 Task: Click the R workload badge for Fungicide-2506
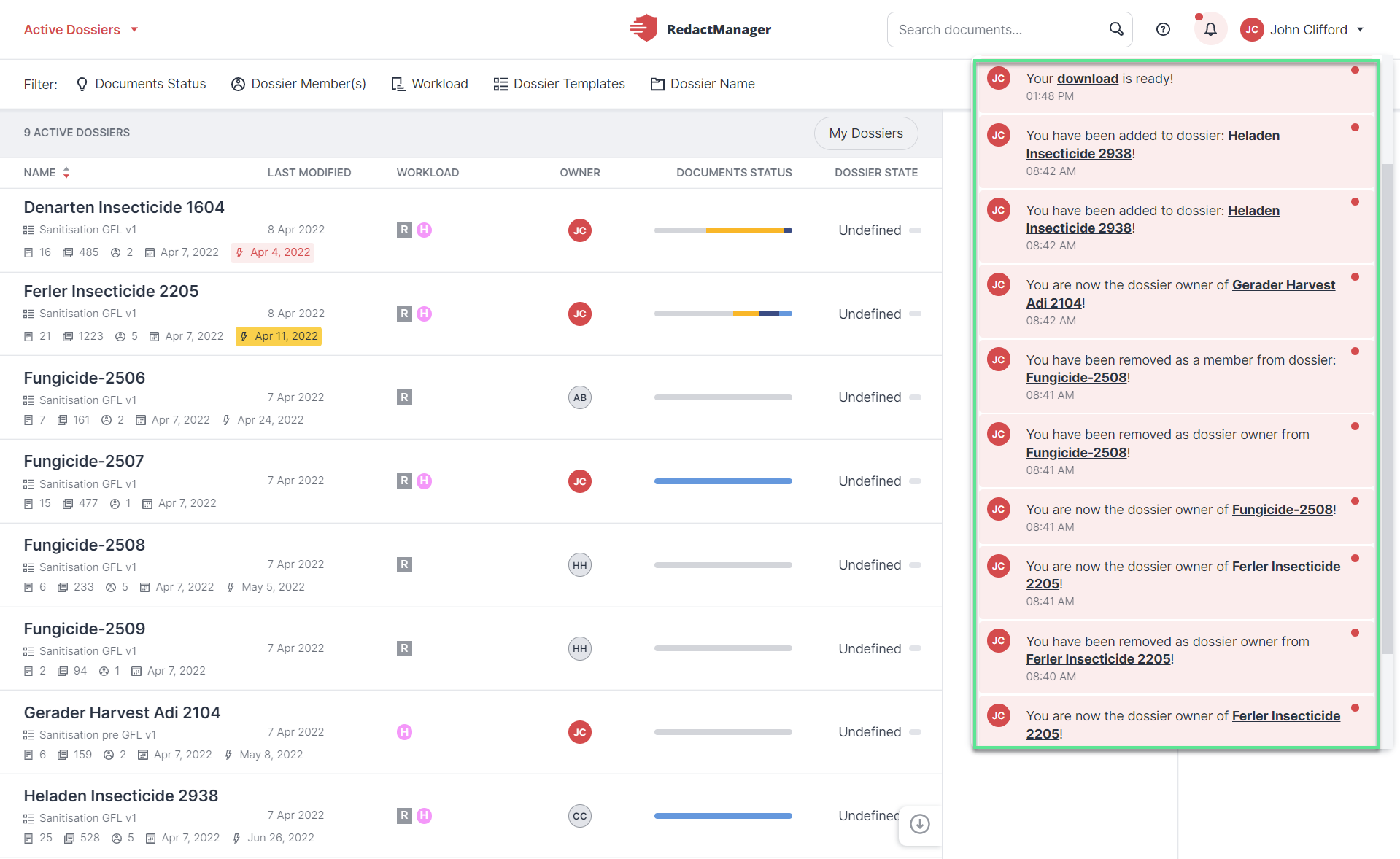[404, 397]
